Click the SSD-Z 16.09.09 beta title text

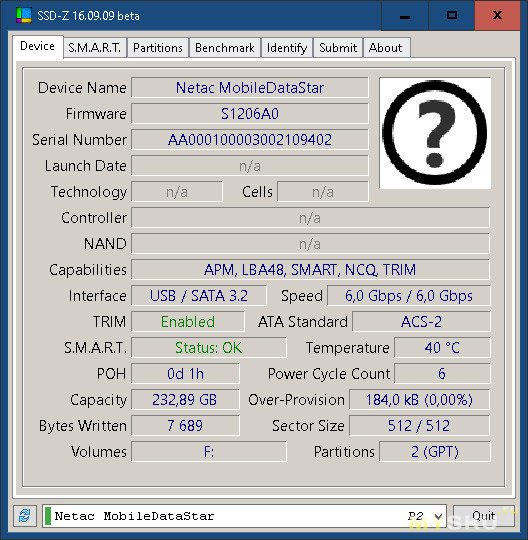tap(89, 16)
